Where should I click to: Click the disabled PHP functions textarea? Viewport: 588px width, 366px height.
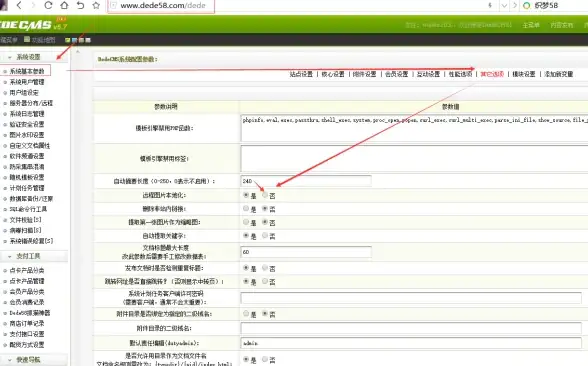414,128
